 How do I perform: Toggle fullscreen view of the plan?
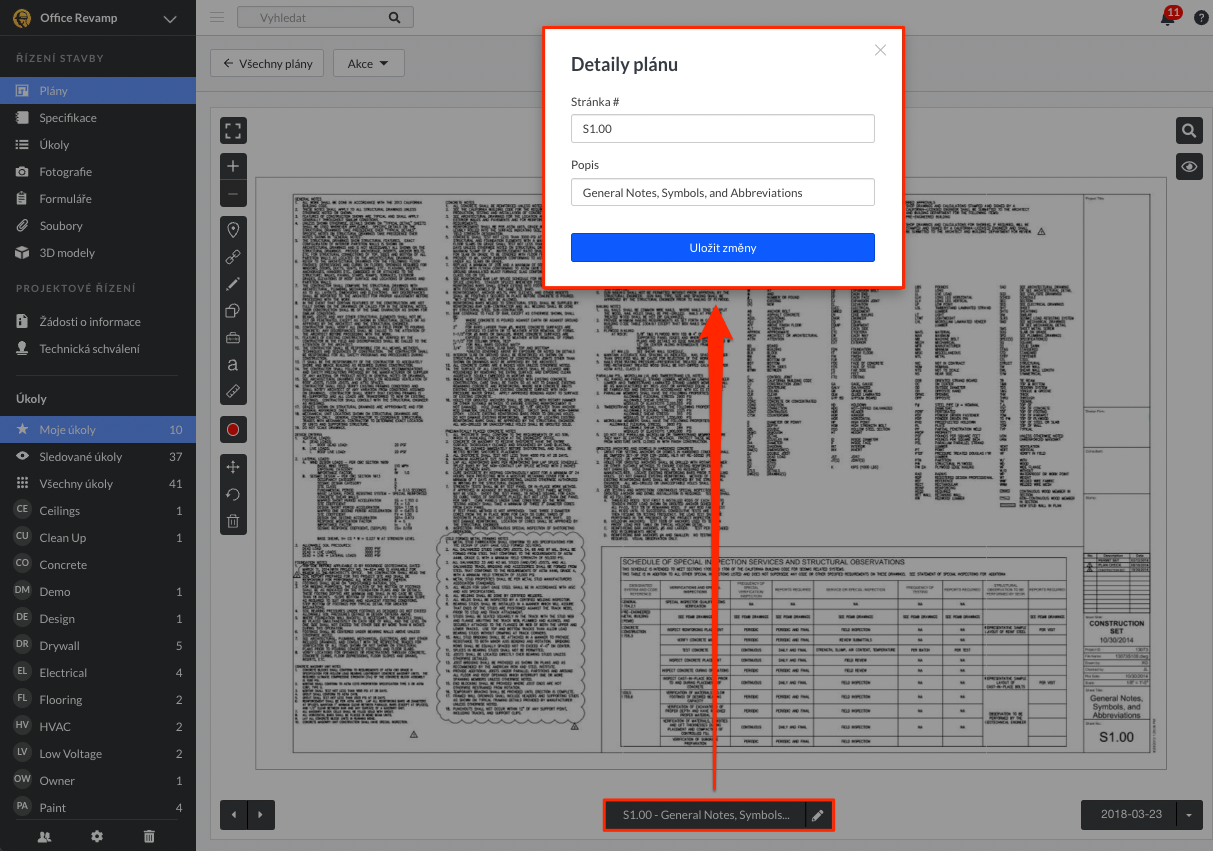tap(233, 131)
